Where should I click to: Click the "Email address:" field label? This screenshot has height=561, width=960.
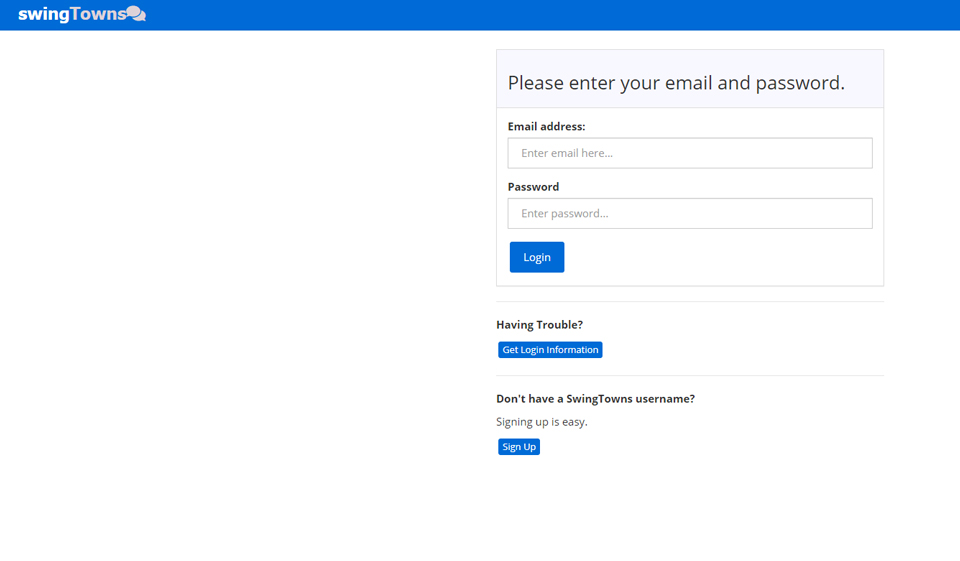[546, 127]
